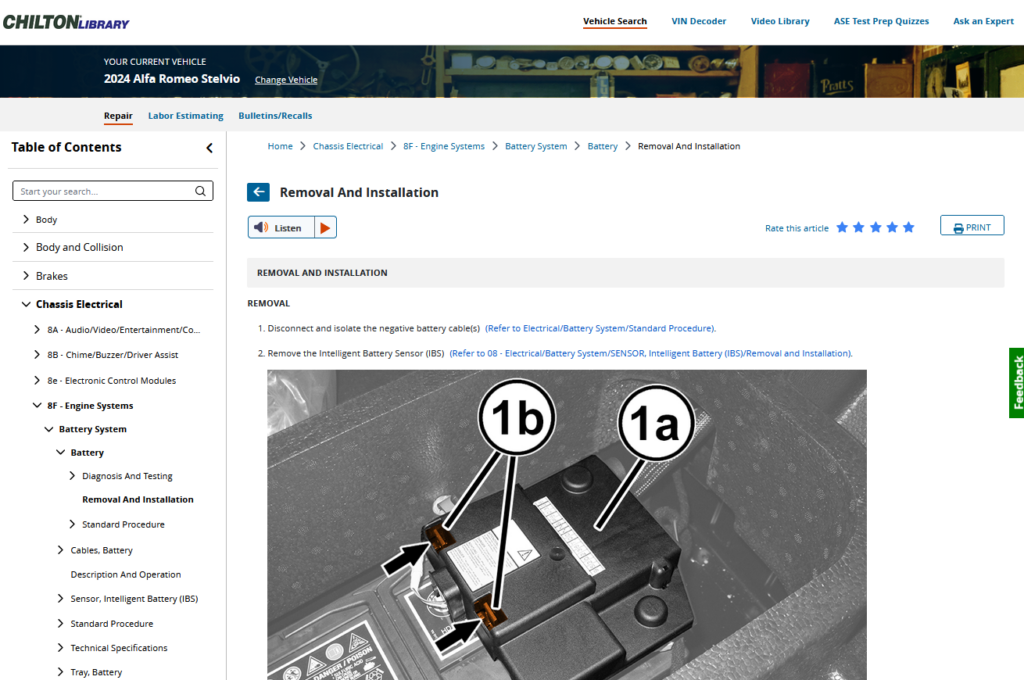Expand the Body and Collision section
Viewport: 1024px width, 680px height.
pos(26,247)
